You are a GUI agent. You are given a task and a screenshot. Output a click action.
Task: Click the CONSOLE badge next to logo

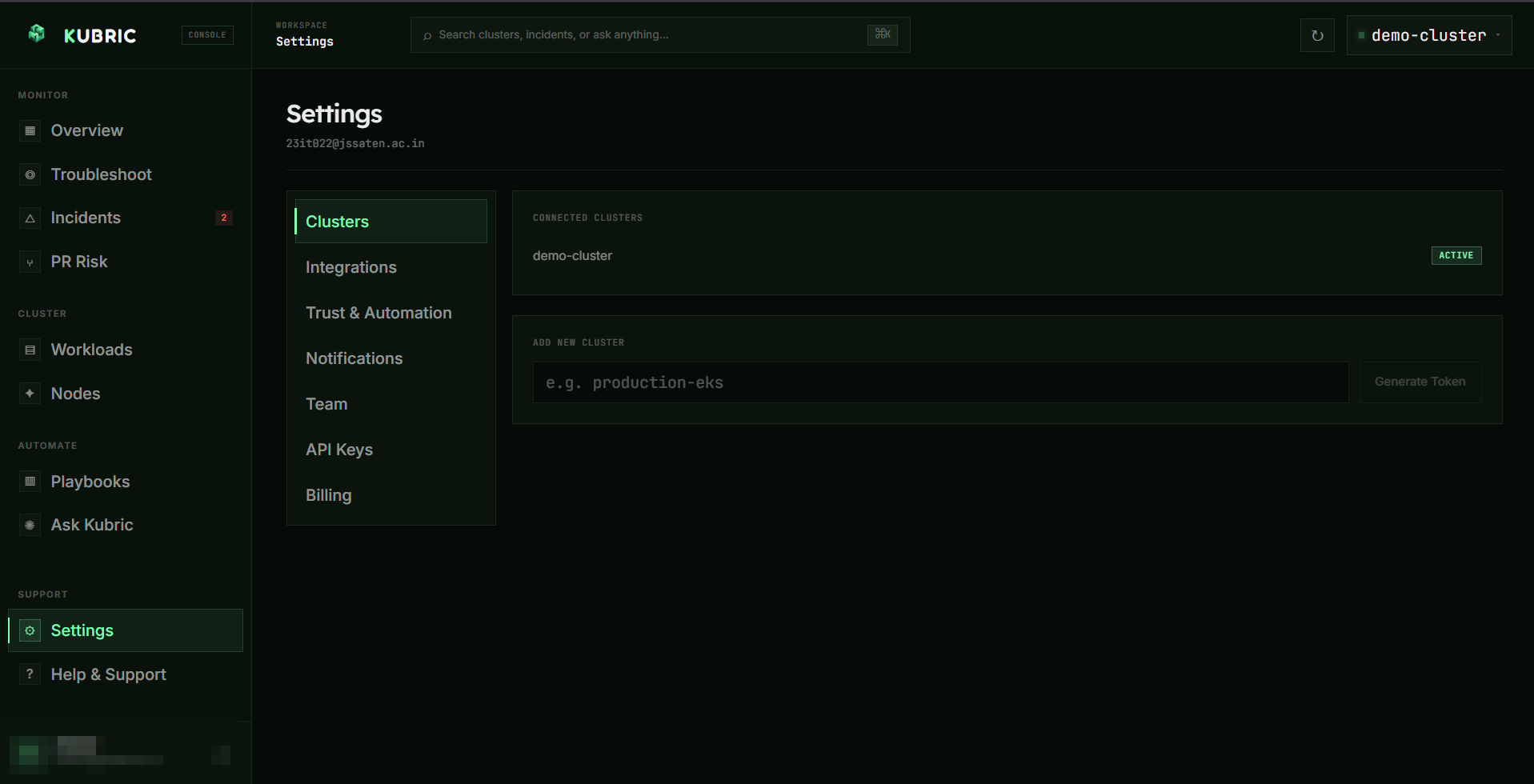pos(207,34)
